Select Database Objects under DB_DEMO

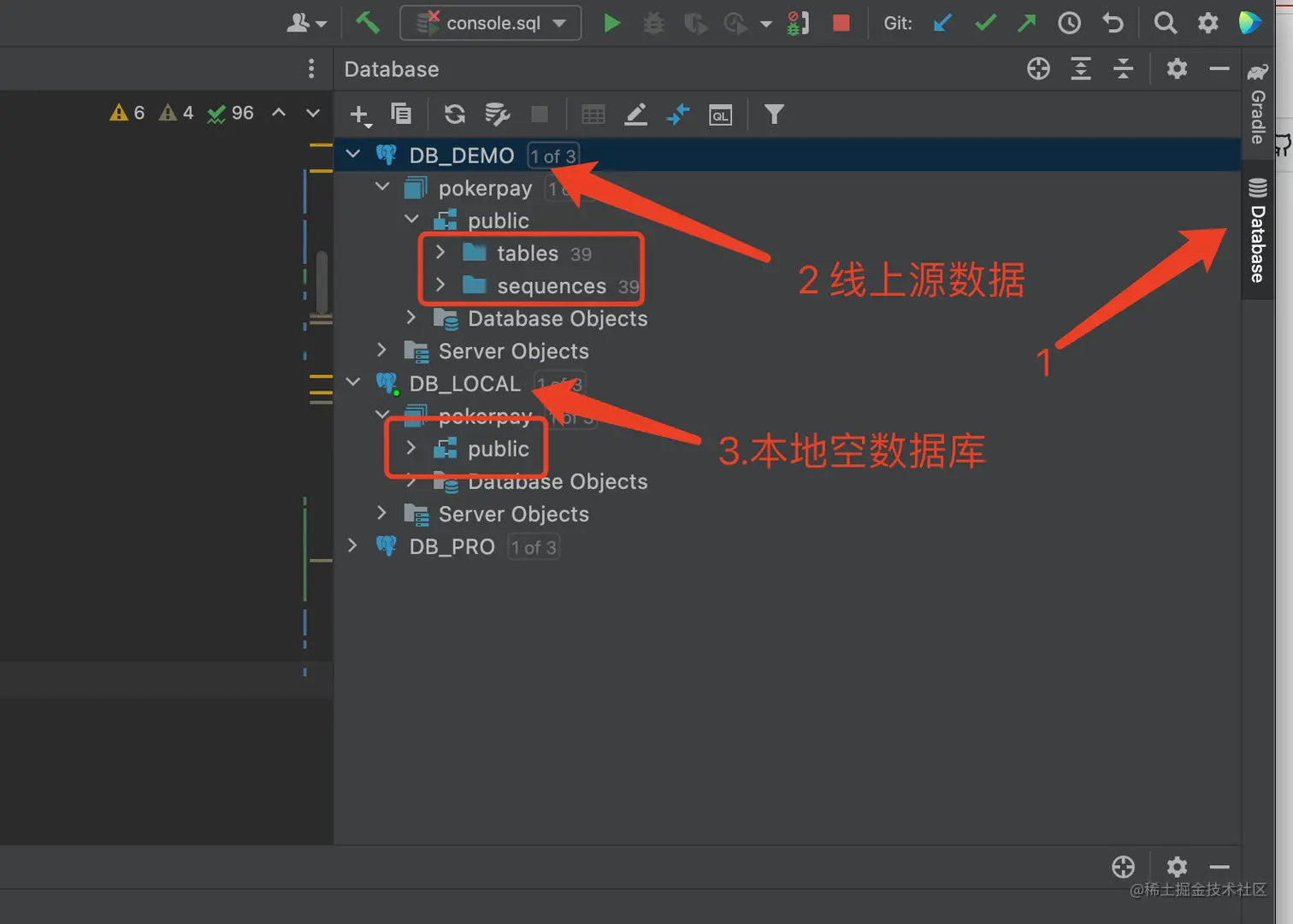(558, 319)
